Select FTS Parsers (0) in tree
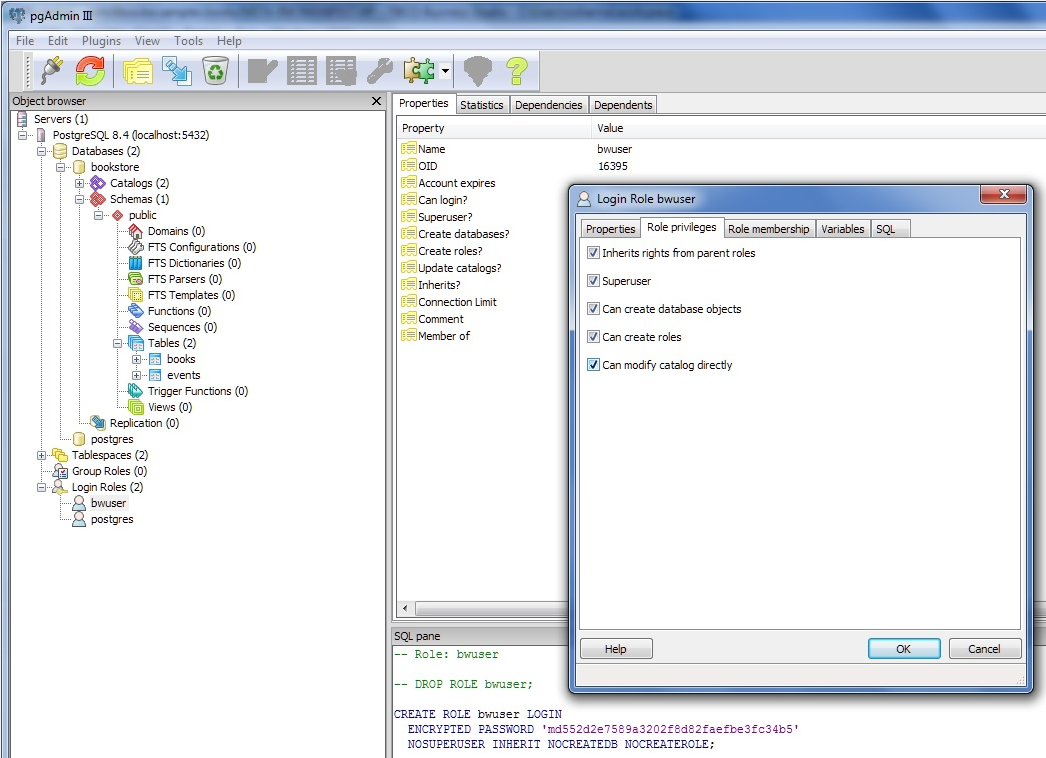 [185, 279]
